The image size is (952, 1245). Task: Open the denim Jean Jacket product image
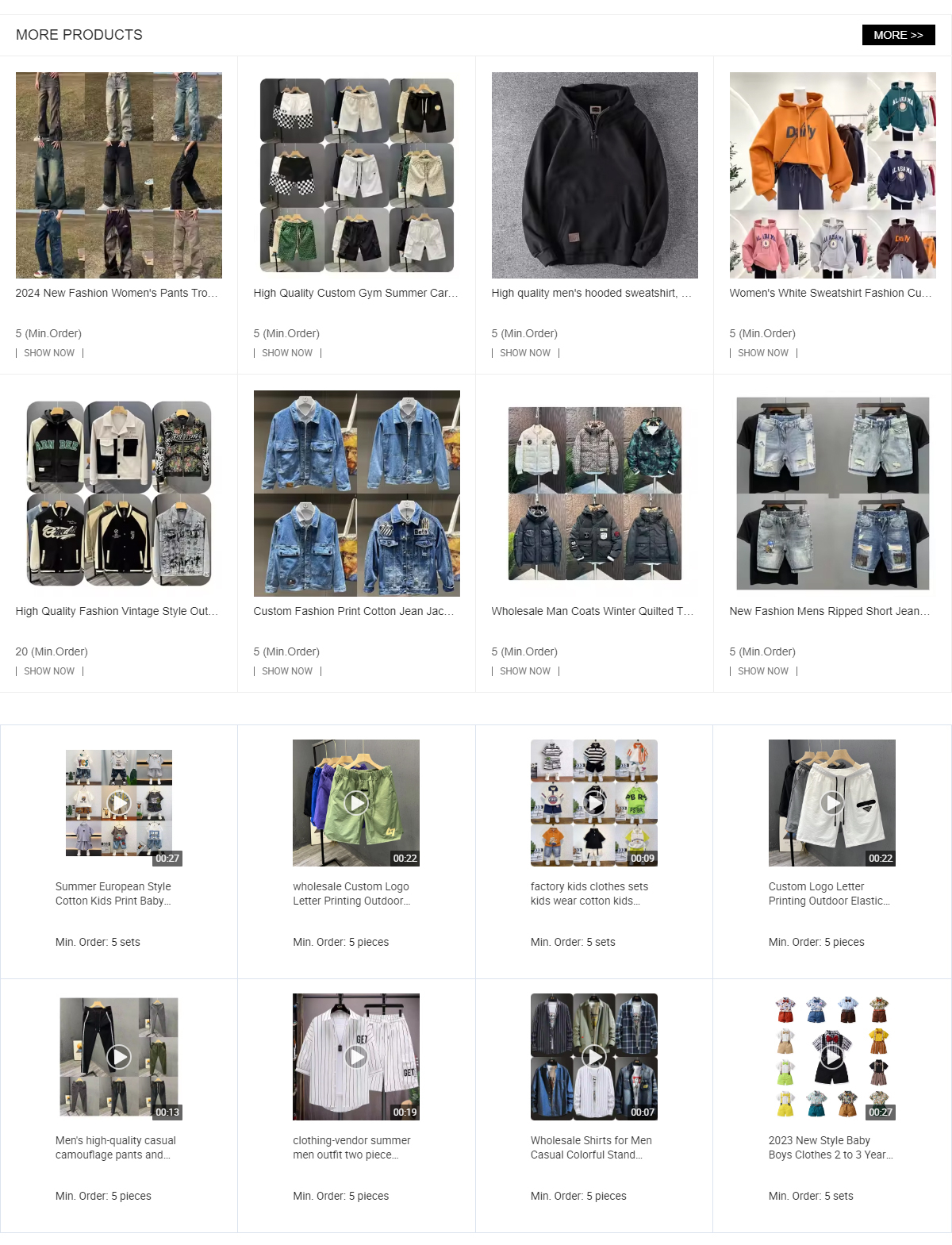pos(357,494)
